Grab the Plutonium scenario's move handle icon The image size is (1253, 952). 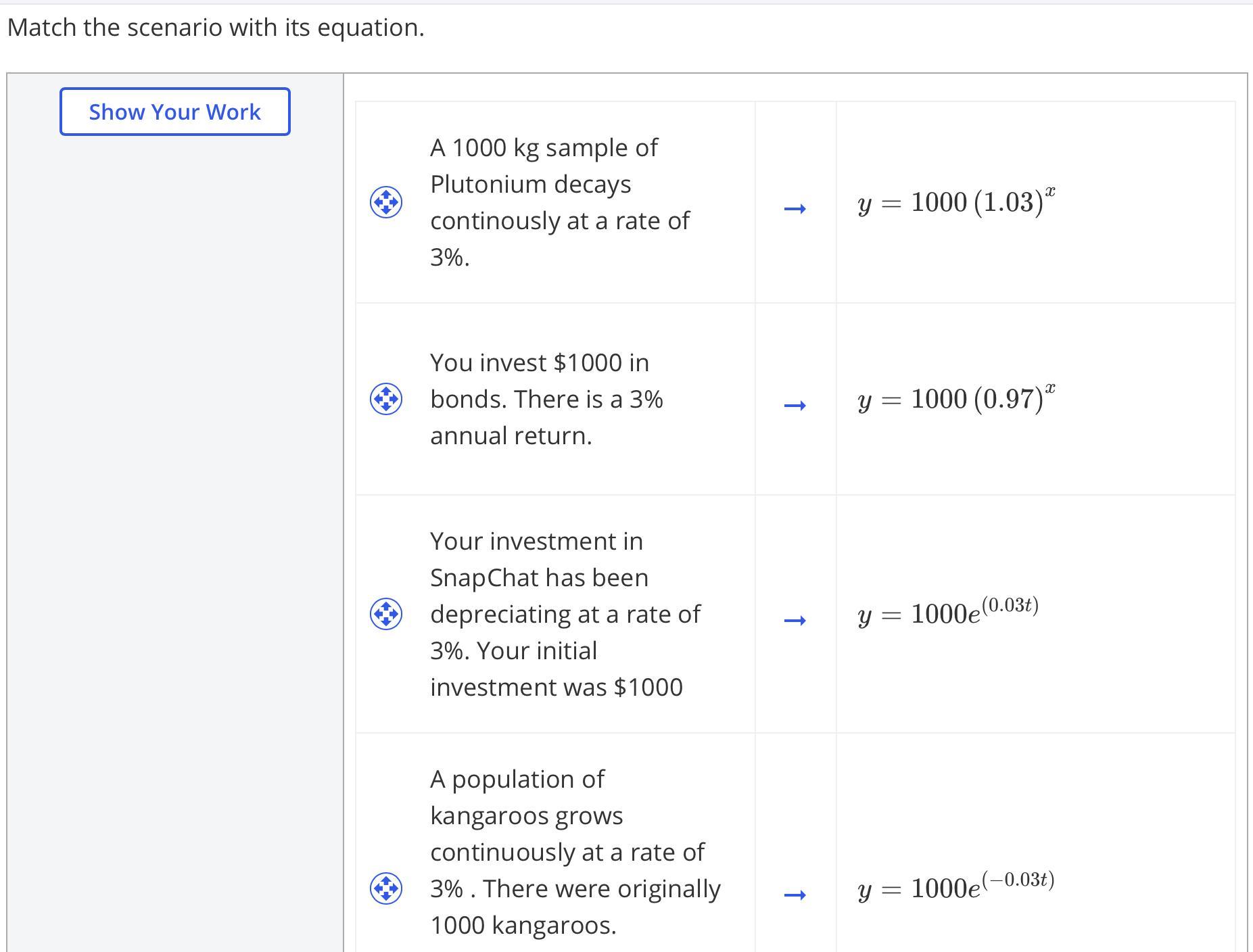[386, 202]
